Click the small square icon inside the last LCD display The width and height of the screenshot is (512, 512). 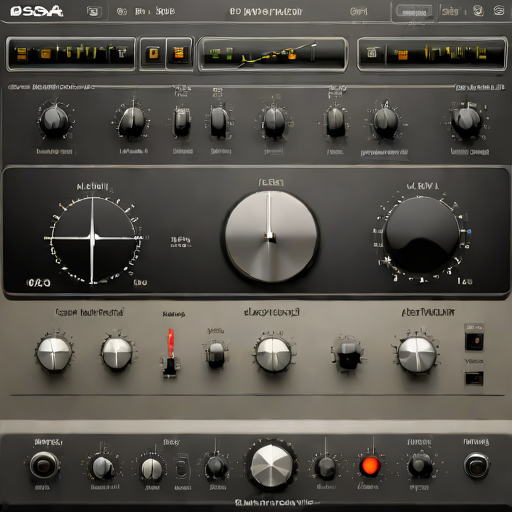[x=372, y=53]
